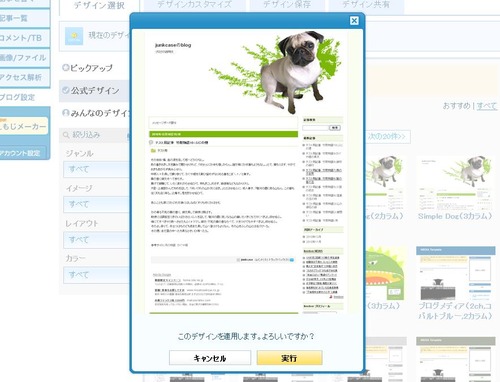Open the カラー dropdown
The image size is (500, 382).
pos(97,275)
